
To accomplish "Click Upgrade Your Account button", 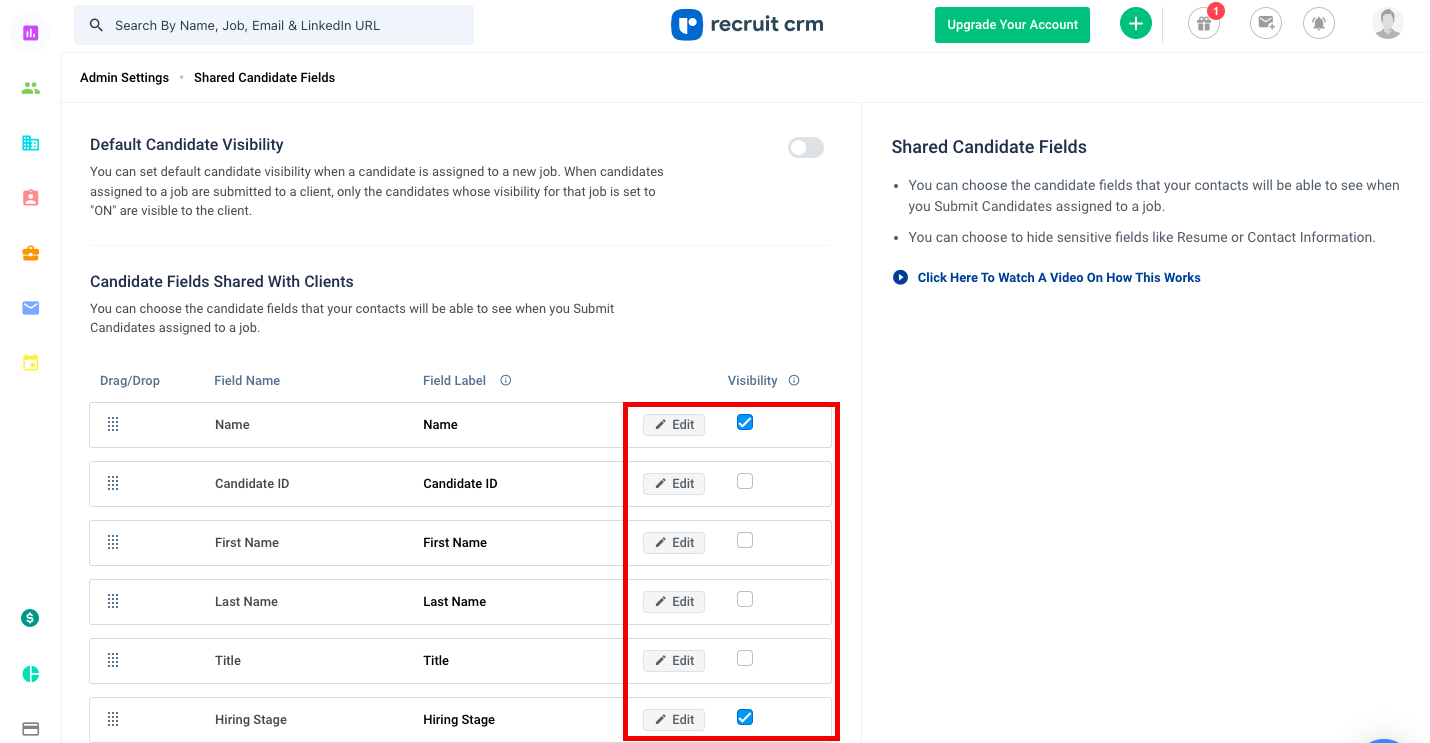I will point(1012,25).
